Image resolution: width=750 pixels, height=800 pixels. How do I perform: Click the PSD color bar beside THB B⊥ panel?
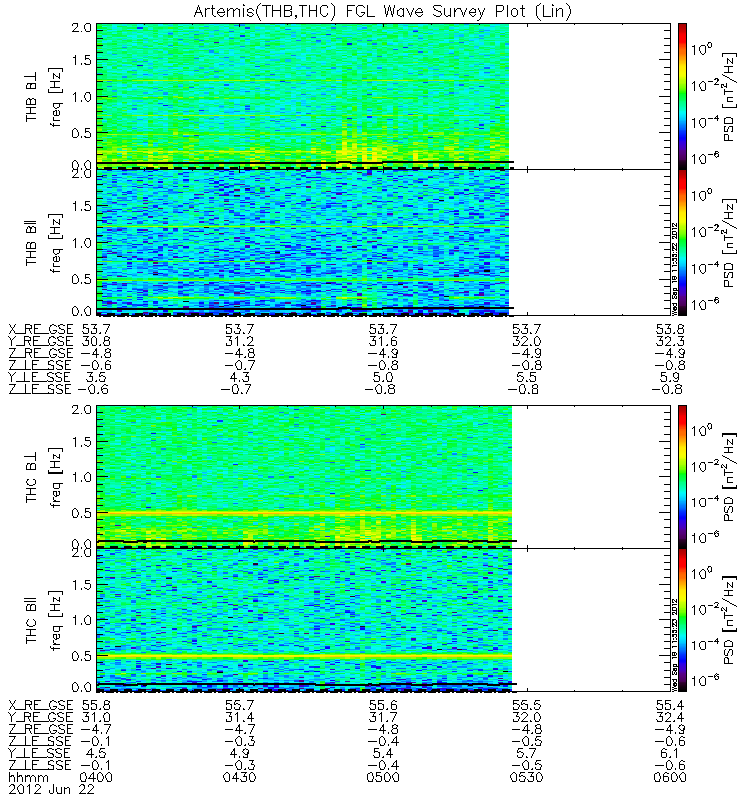coord(682,96)
